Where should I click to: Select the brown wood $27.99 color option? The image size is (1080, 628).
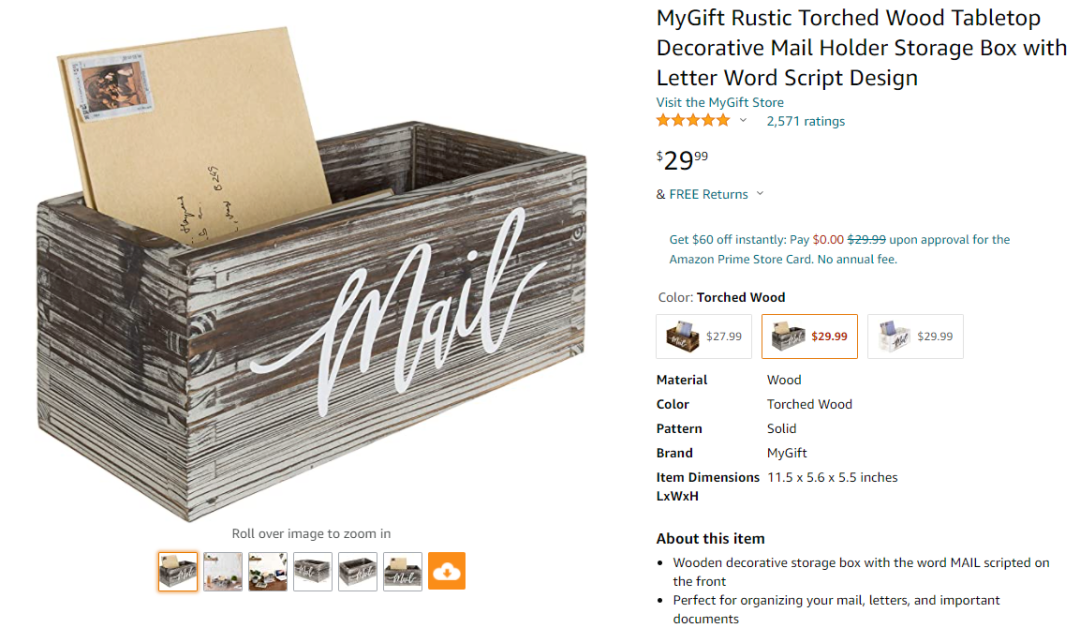(x=705, y=336)
